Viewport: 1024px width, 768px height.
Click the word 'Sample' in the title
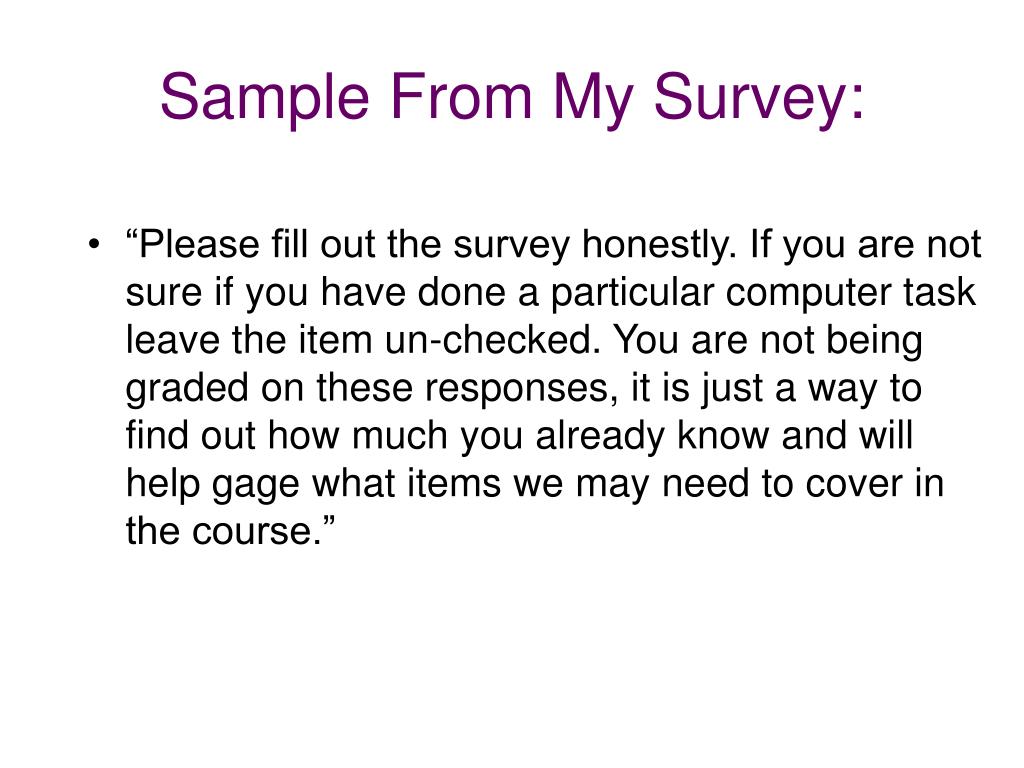265,98
